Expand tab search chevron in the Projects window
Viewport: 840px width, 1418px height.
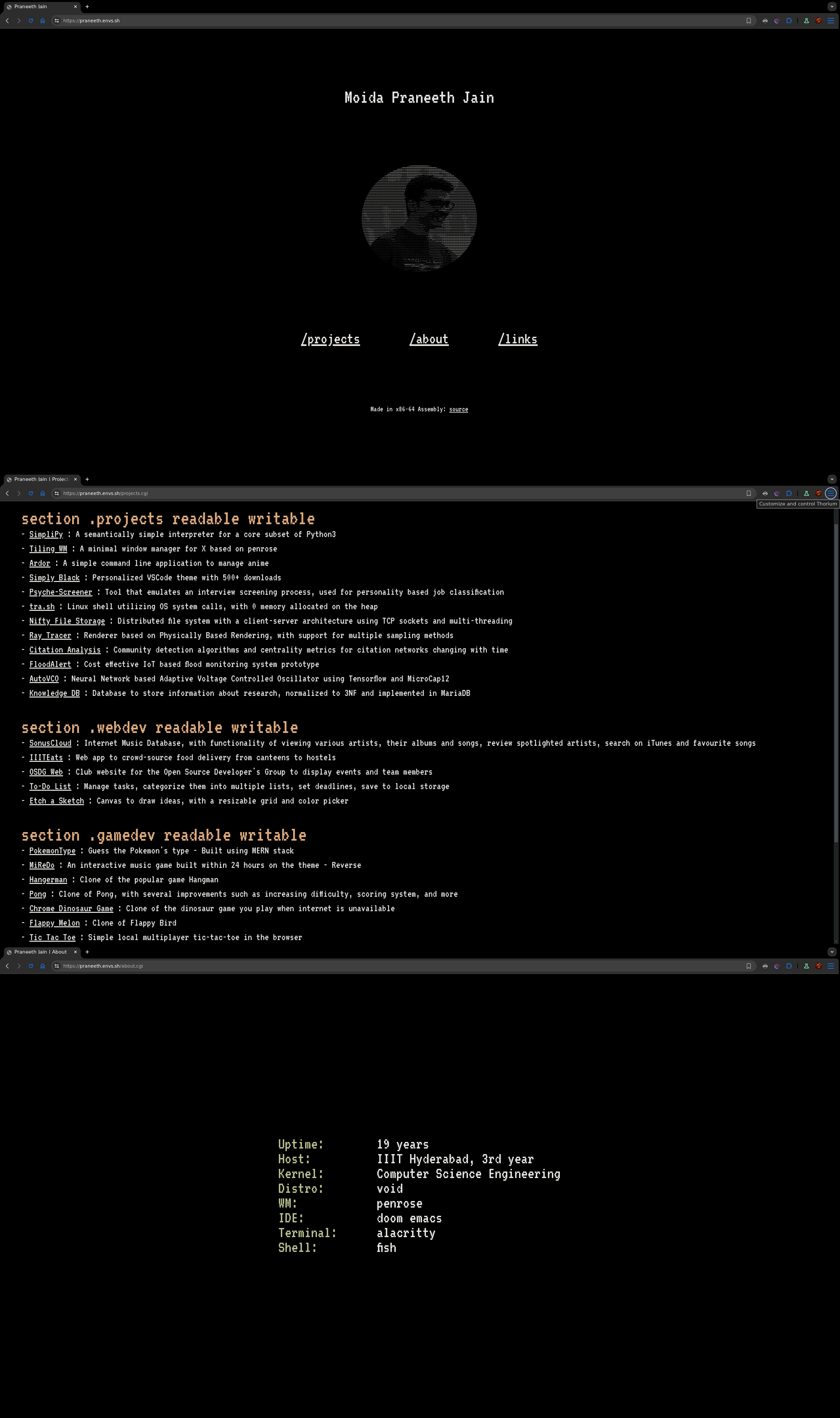(x=831, y=479)
